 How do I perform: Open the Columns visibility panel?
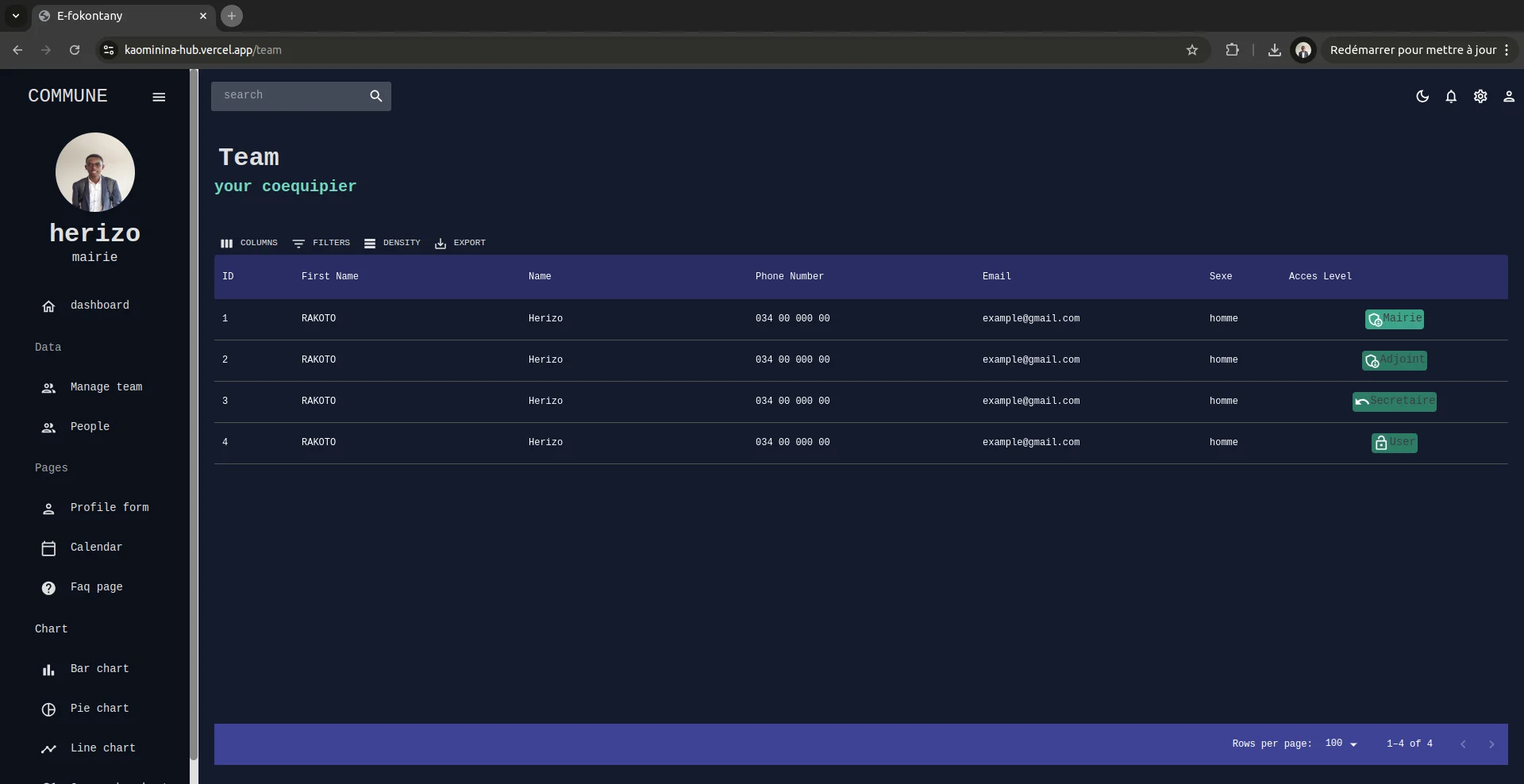(x=249, y=243)
